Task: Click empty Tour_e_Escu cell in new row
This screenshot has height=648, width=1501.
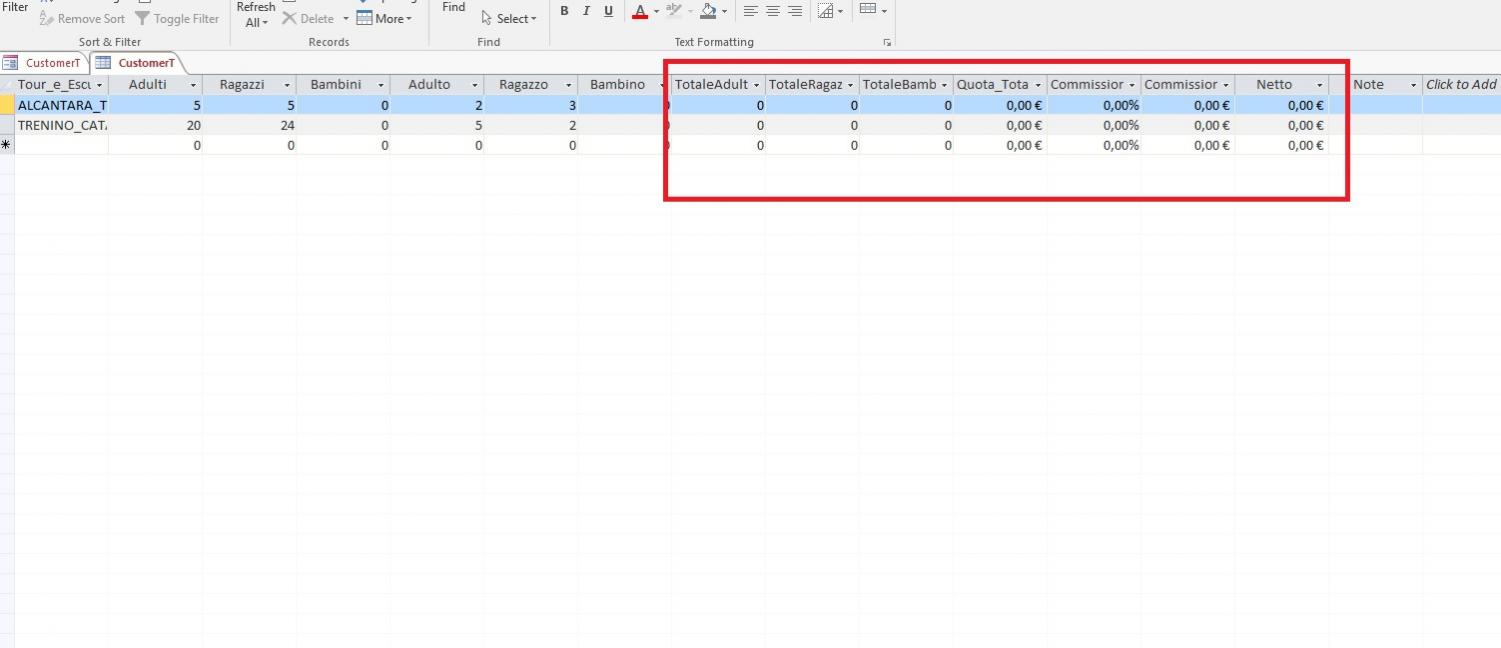Action: click(62, 145)
